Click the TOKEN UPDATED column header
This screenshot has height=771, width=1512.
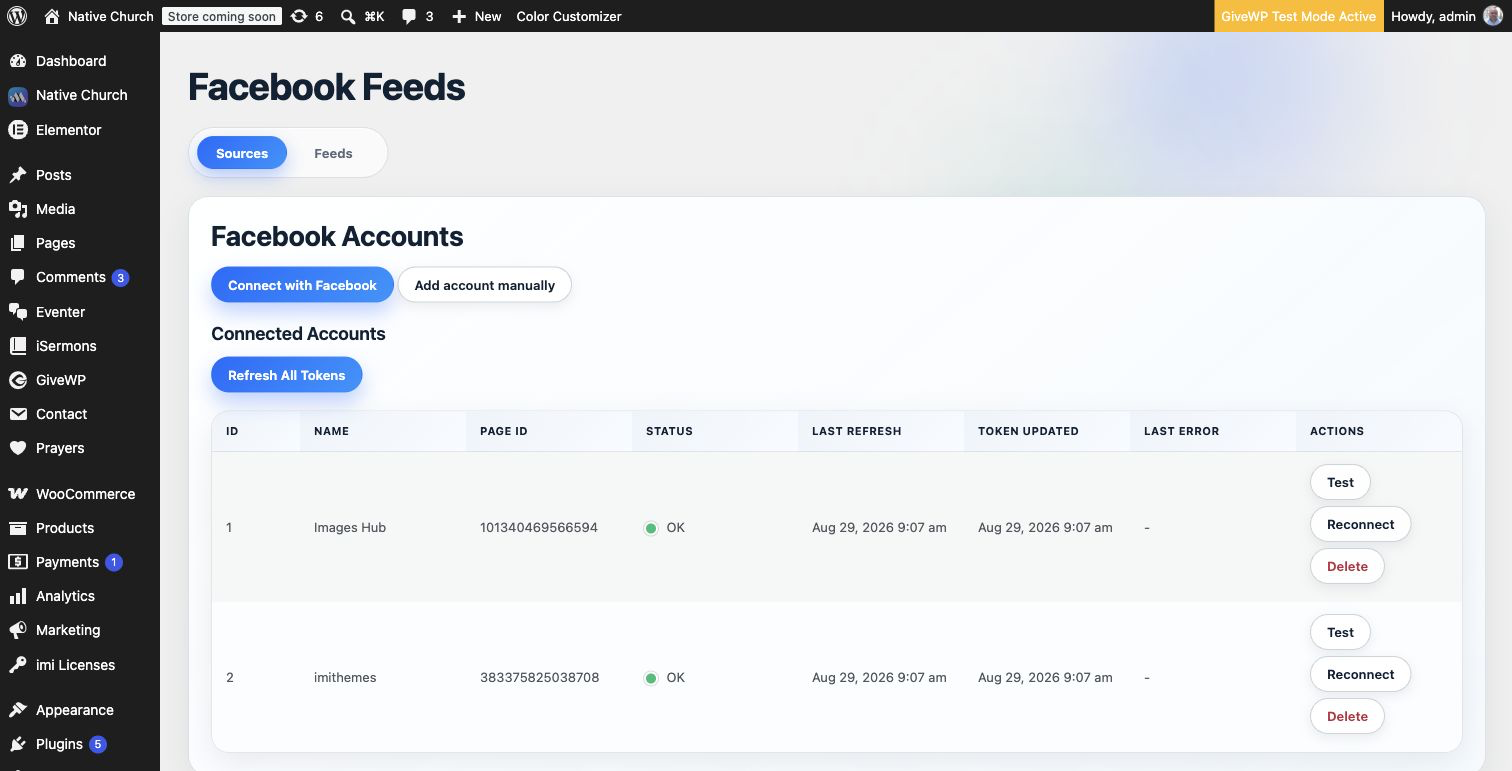click(1028, 431)
